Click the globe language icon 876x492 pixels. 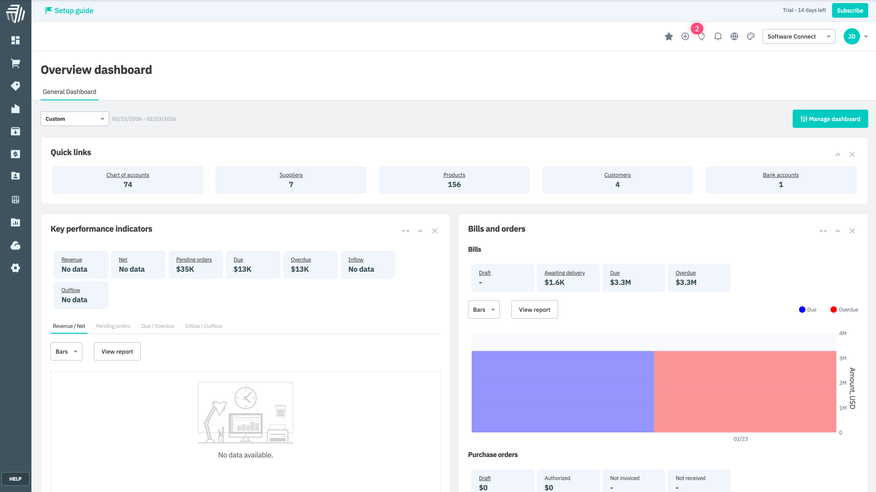pos(734,36)
